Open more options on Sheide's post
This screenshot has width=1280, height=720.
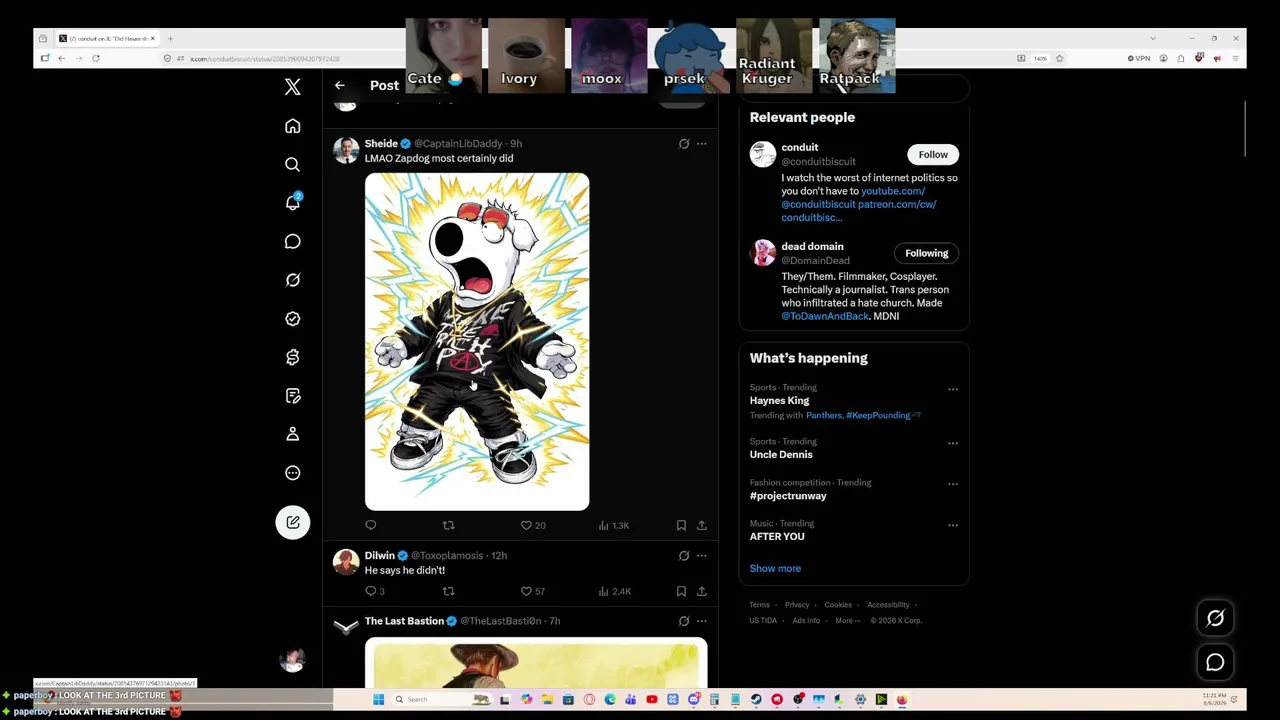click(x=701, y=144)
